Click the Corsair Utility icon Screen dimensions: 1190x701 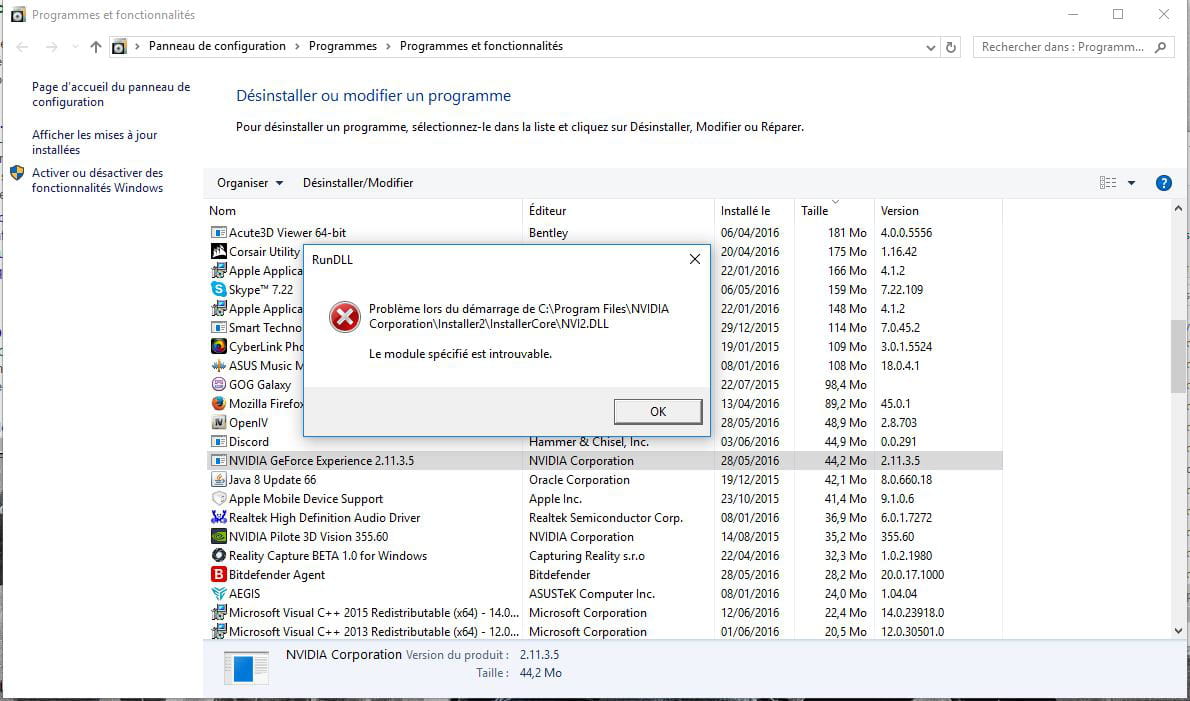click(219, 251)
